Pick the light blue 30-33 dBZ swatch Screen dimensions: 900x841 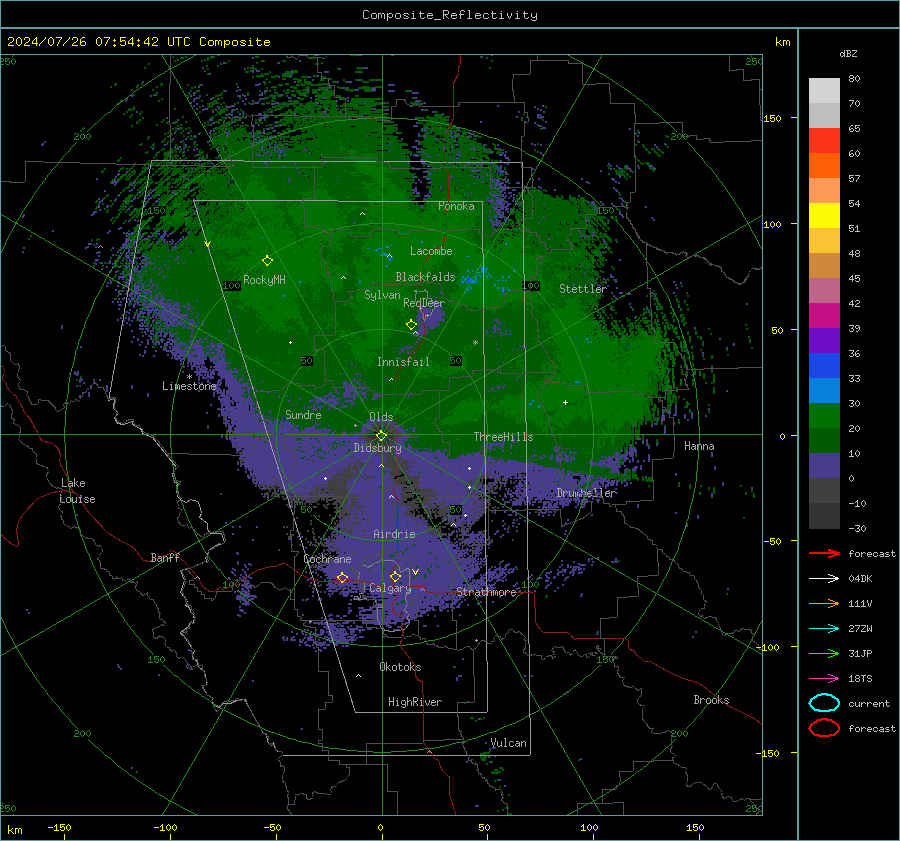(824, 390)
